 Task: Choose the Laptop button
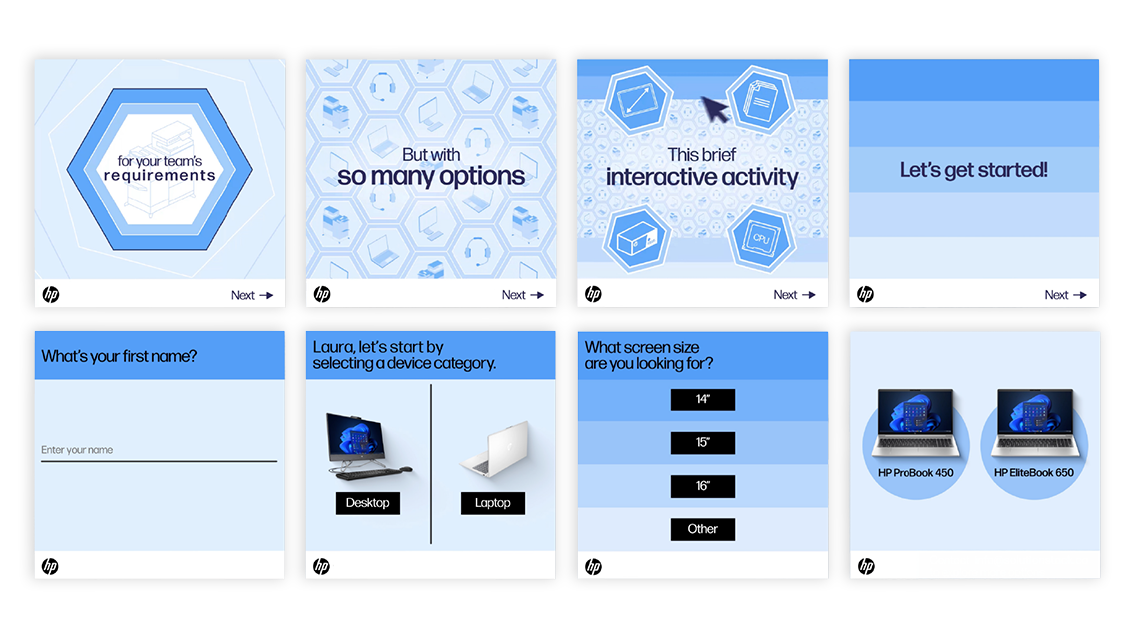click(x=493, y=503)
